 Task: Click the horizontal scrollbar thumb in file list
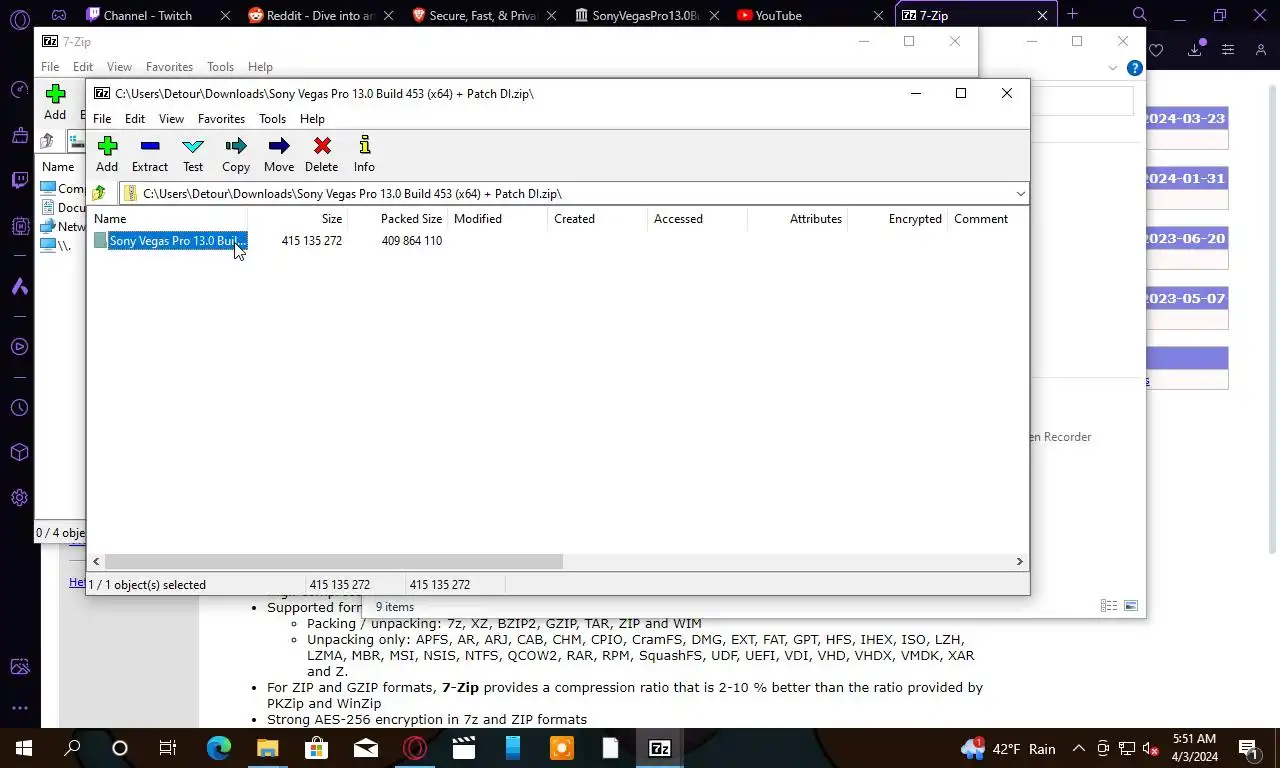[334, 562]
